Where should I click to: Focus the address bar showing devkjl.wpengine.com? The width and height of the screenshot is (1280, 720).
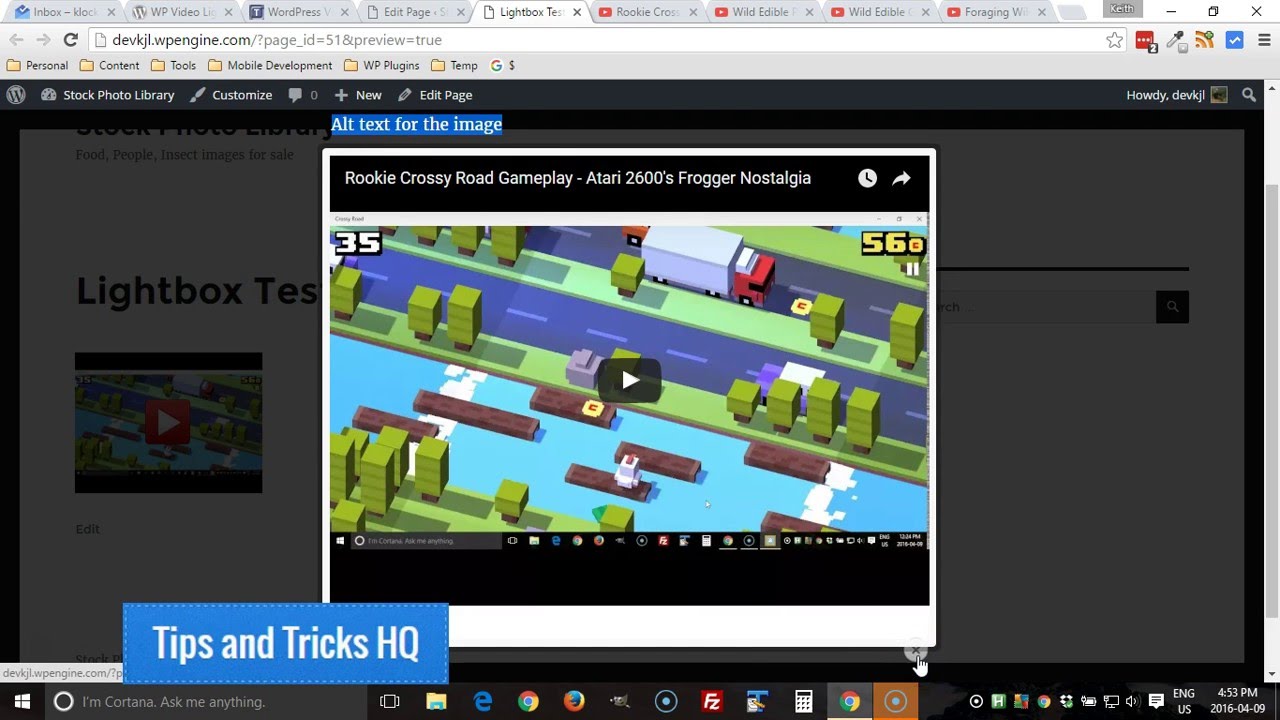[x=599, y=40]
